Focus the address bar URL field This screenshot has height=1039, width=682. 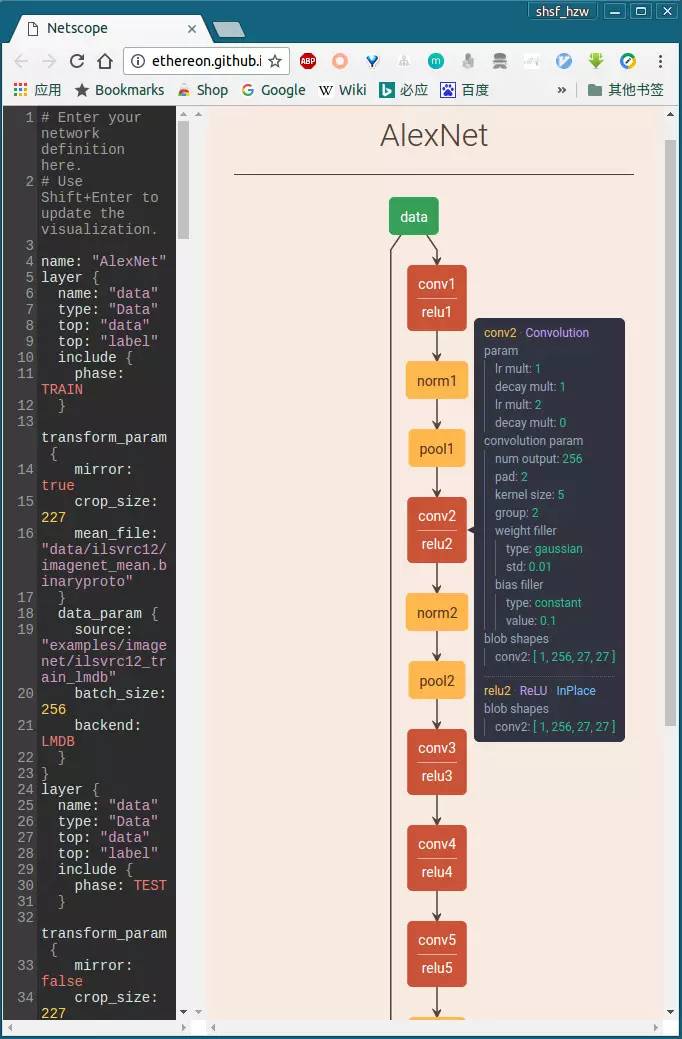[x=205, y=61]
